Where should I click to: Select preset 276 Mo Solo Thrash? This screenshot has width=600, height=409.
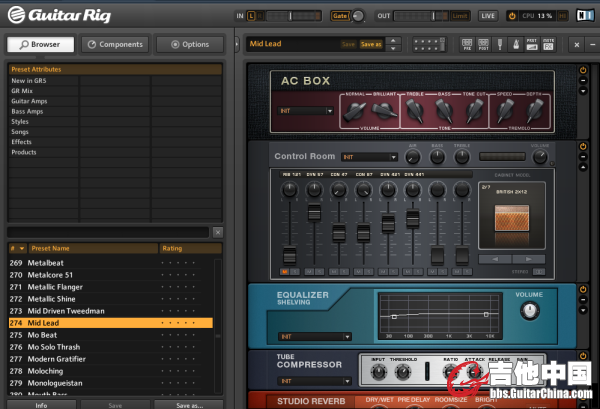[111, 347]
